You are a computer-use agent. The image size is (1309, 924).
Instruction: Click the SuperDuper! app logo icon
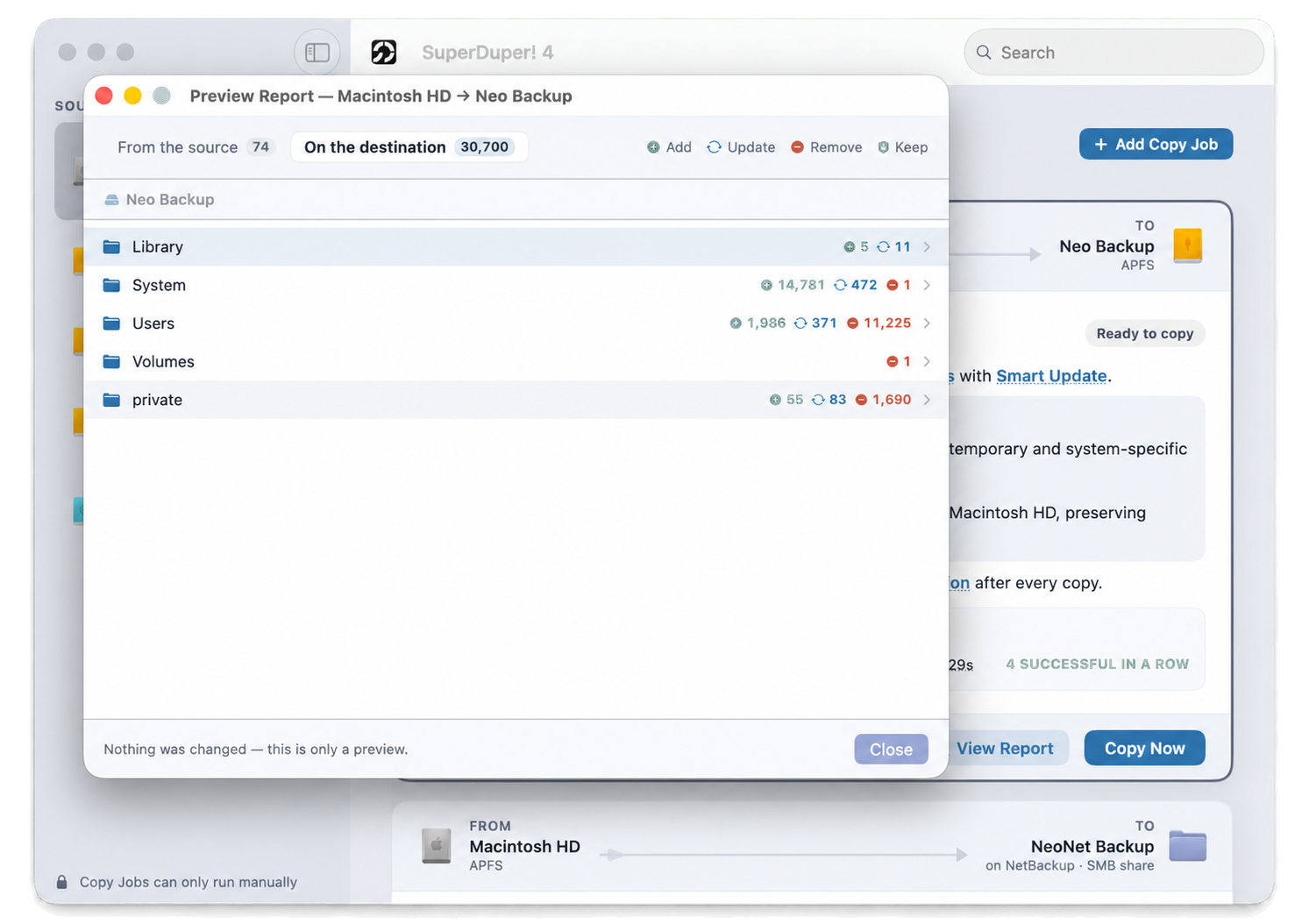(383, 53)
